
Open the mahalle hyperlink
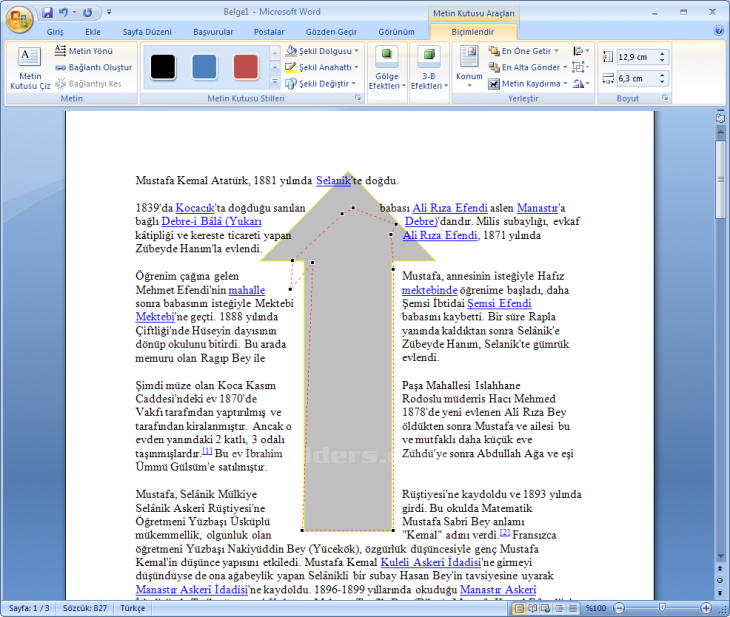[x=247, y=290]
